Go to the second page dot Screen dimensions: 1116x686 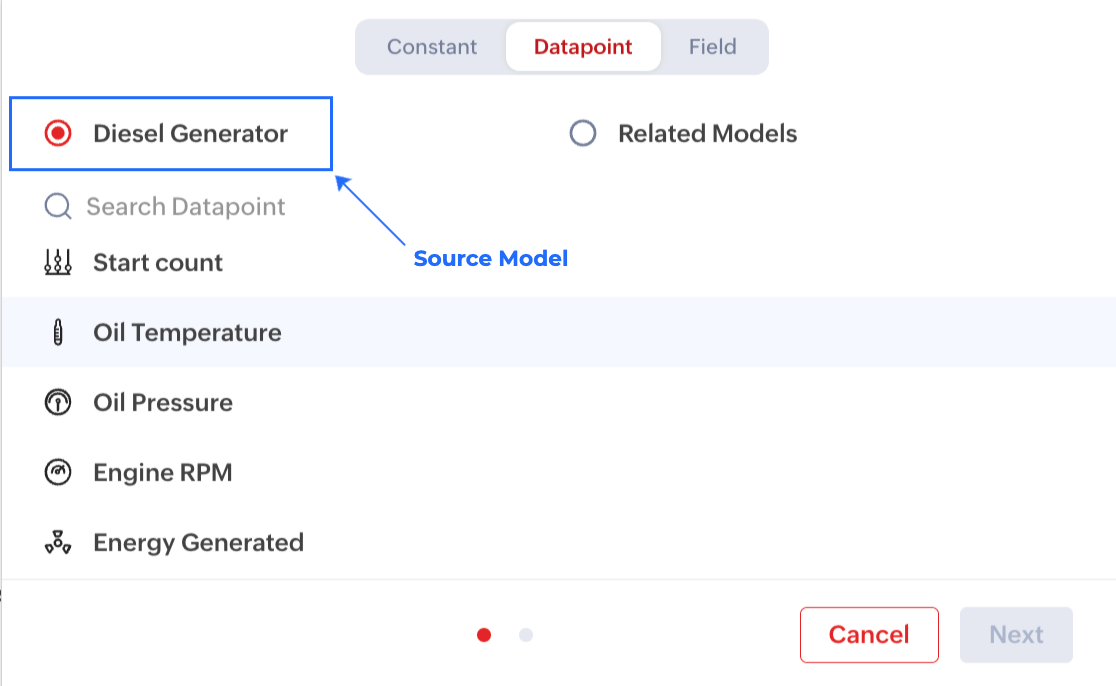coord(526,635)
